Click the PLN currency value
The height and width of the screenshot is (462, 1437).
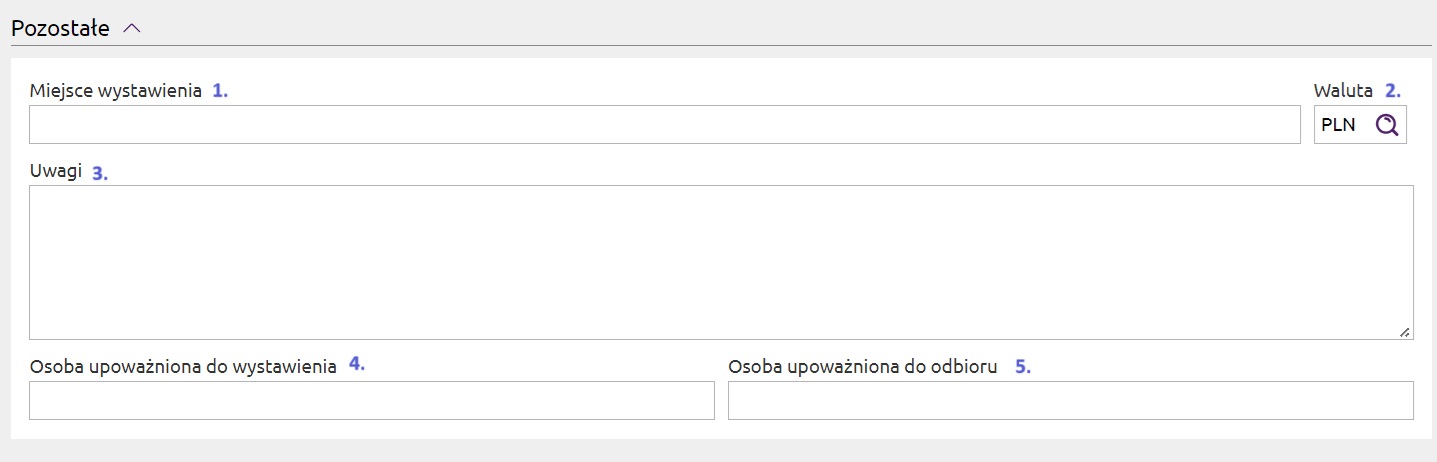(1337, 125)
